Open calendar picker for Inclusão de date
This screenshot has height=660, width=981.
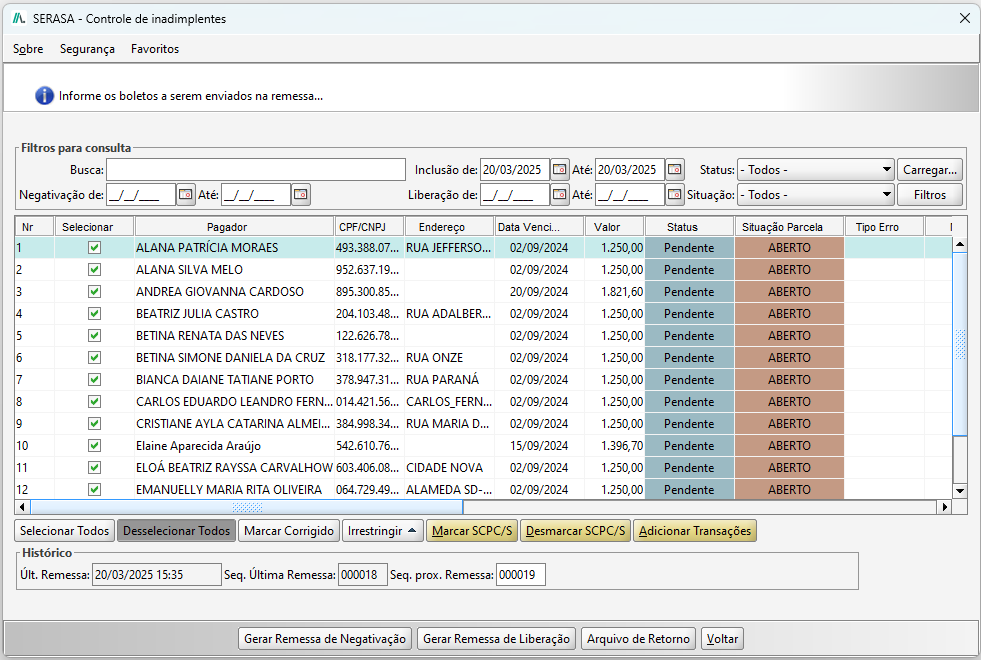[559, 170]
